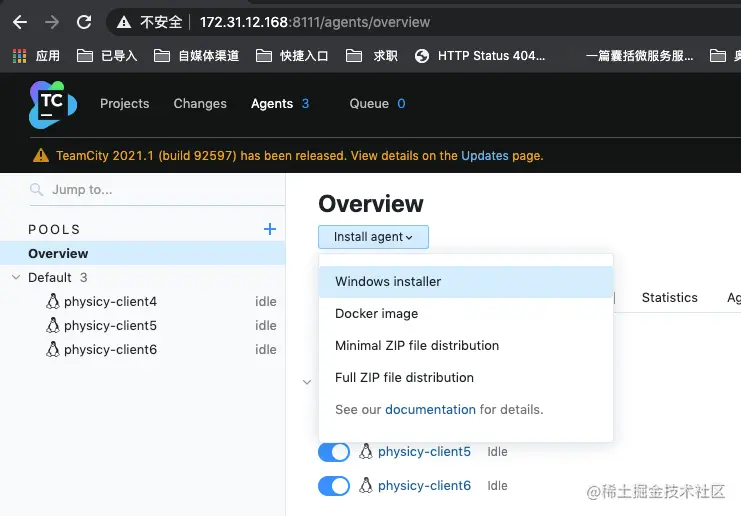Viewport: 741px width, 516px height.
Task: Disable the physicy-client5 agent toggle
Action: [x=334, y=452]
